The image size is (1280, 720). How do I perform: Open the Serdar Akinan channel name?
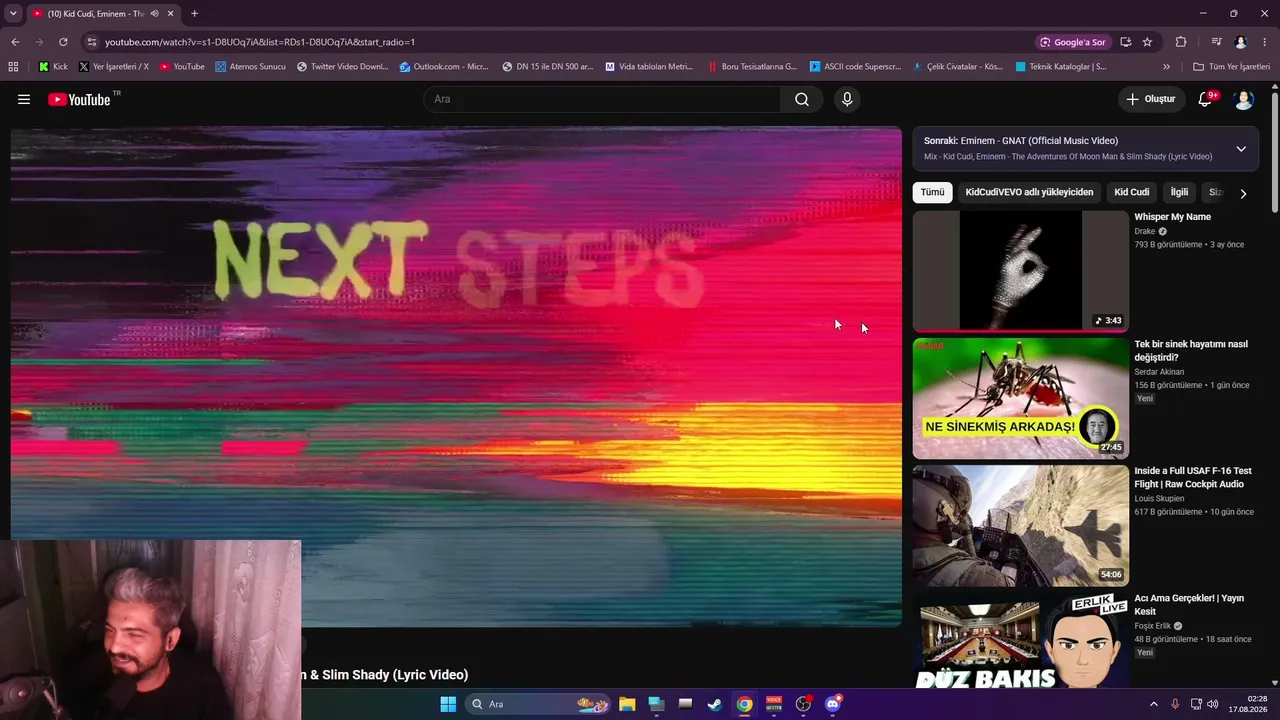1159,372
